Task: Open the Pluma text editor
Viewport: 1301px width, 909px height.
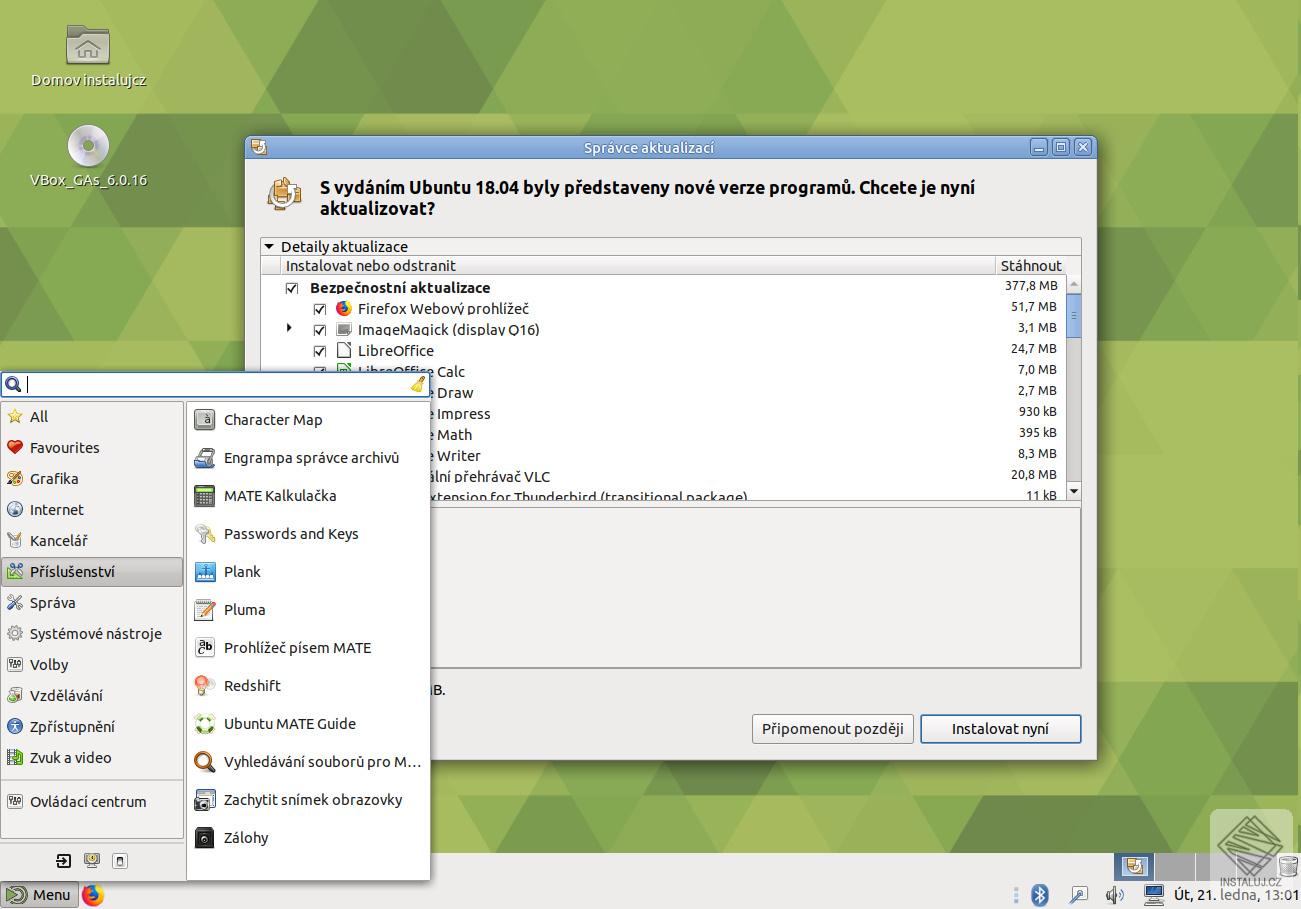Action: (x=308, y=610)
